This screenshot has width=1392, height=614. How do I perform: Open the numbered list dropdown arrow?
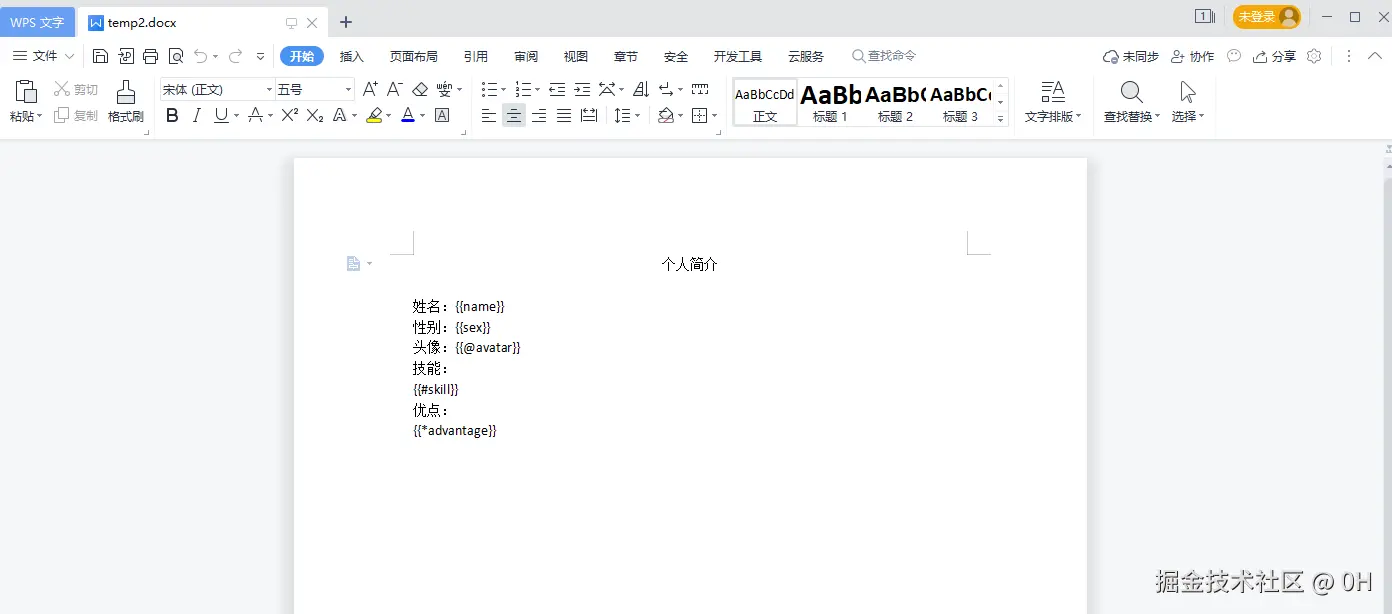pyautogui.click(x=537, y=90)
